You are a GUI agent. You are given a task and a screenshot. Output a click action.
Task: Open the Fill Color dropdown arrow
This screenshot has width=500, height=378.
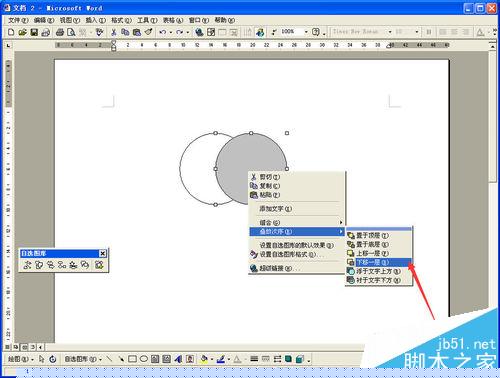212,359
